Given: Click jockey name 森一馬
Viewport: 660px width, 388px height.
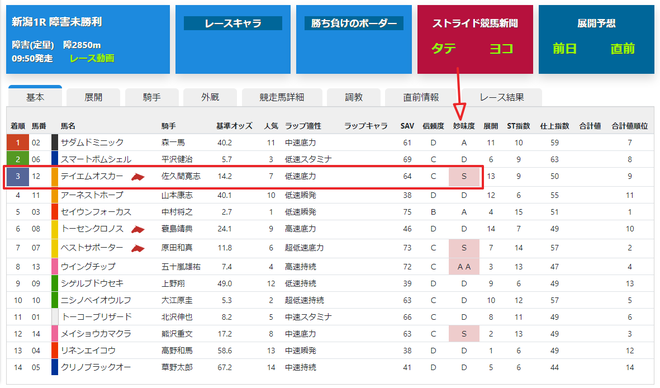Looking at the screenshot, I should (x=173, y=143).
